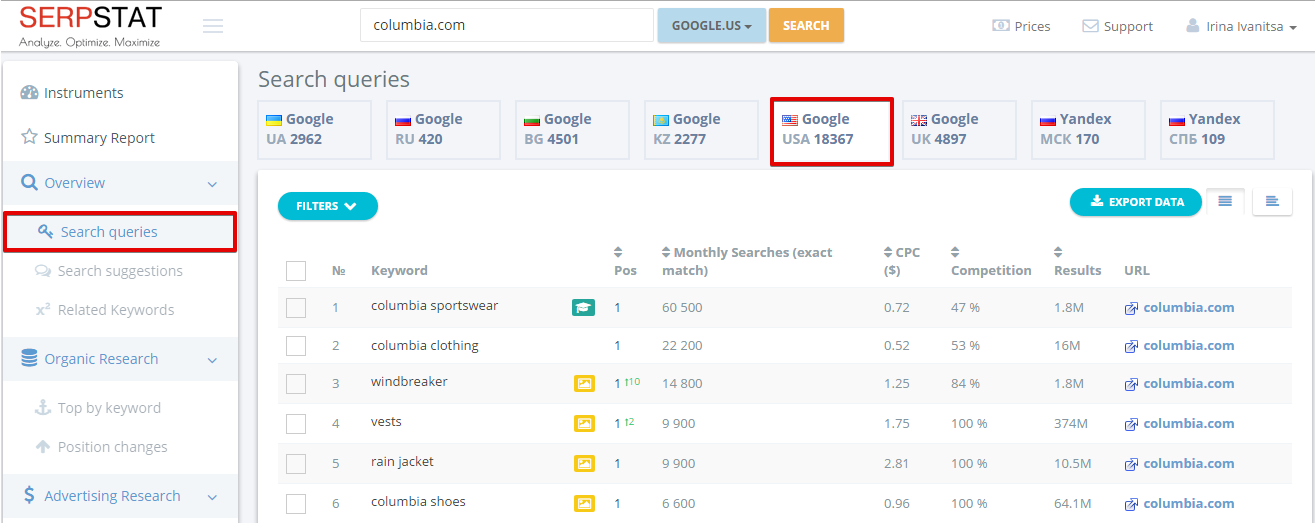Click columbia.com link in windbreaker row
The image size is (1315, 523).
pyautogui.click(x=1188, y=384)
